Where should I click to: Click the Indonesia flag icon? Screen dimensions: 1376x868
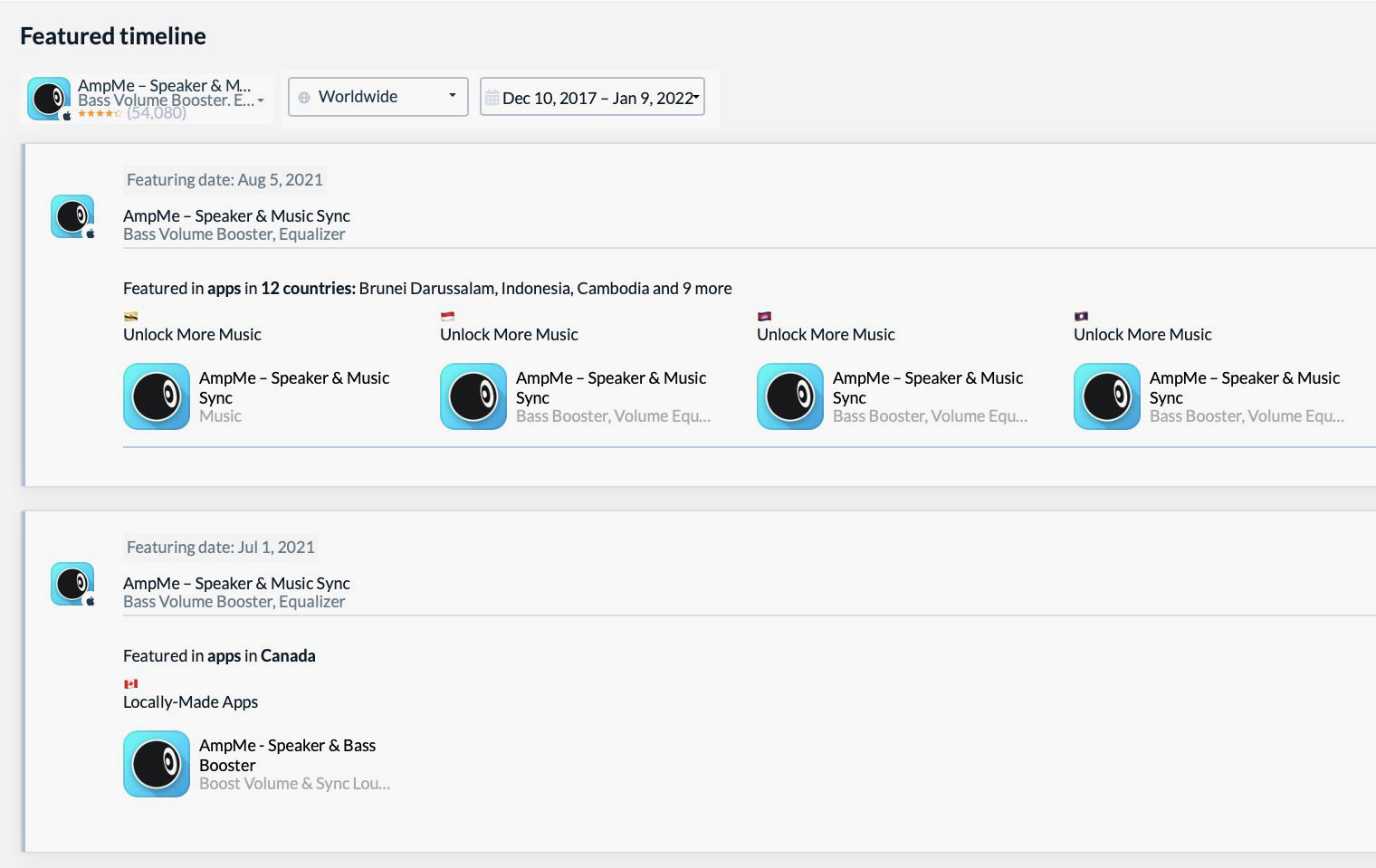(447, 317)
